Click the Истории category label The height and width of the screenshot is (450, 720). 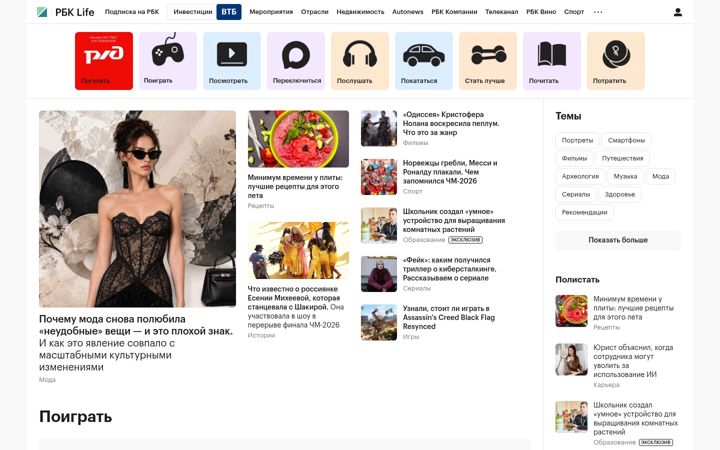coord(261,335)
